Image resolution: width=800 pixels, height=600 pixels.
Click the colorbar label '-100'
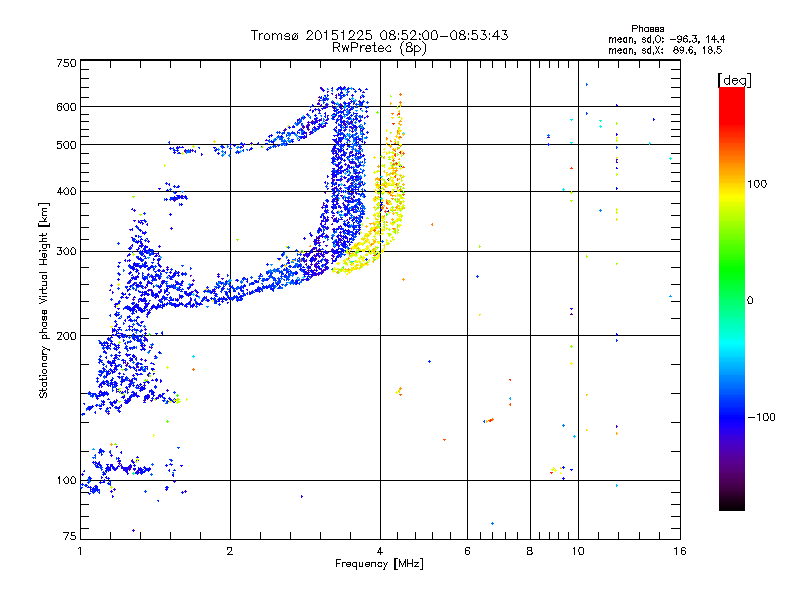tap(761, 417)
